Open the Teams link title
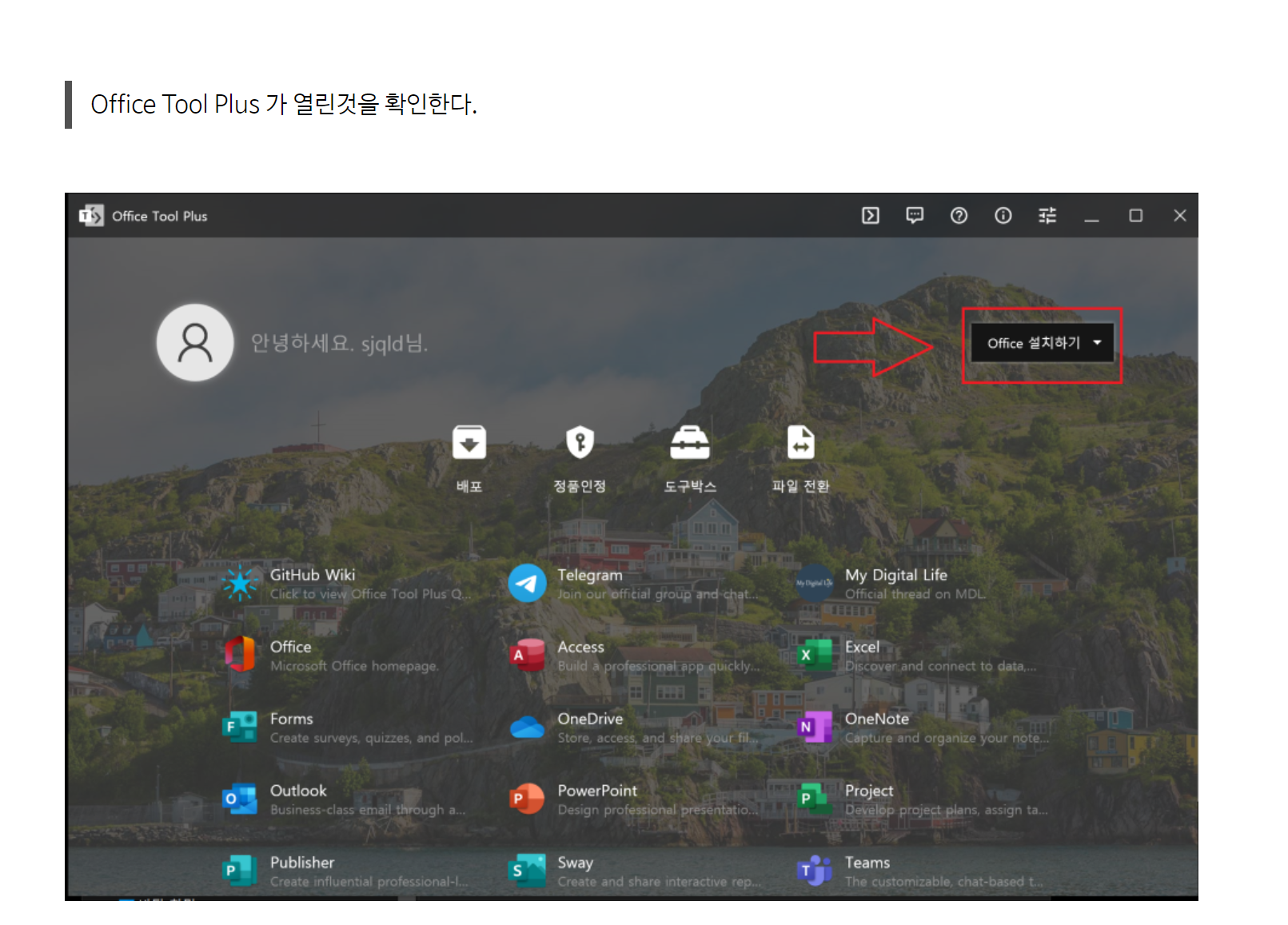The width and height of the screenshot is (1288, 925). [867, 863]
